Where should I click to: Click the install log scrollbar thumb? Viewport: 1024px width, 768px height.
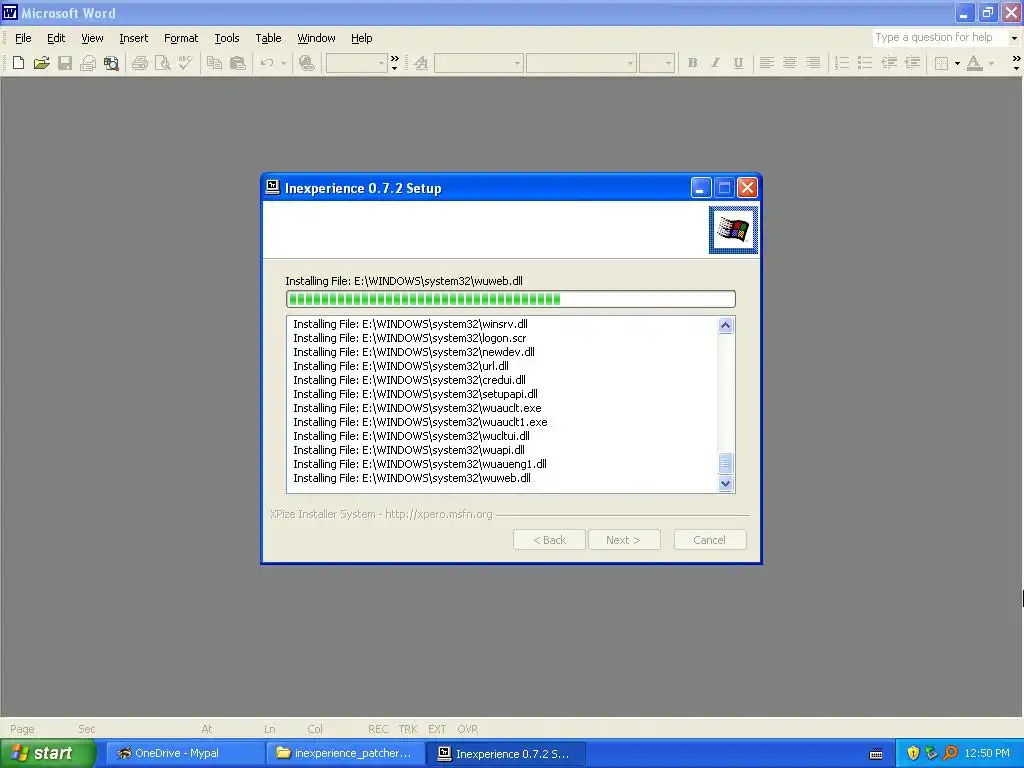[726, 463]
